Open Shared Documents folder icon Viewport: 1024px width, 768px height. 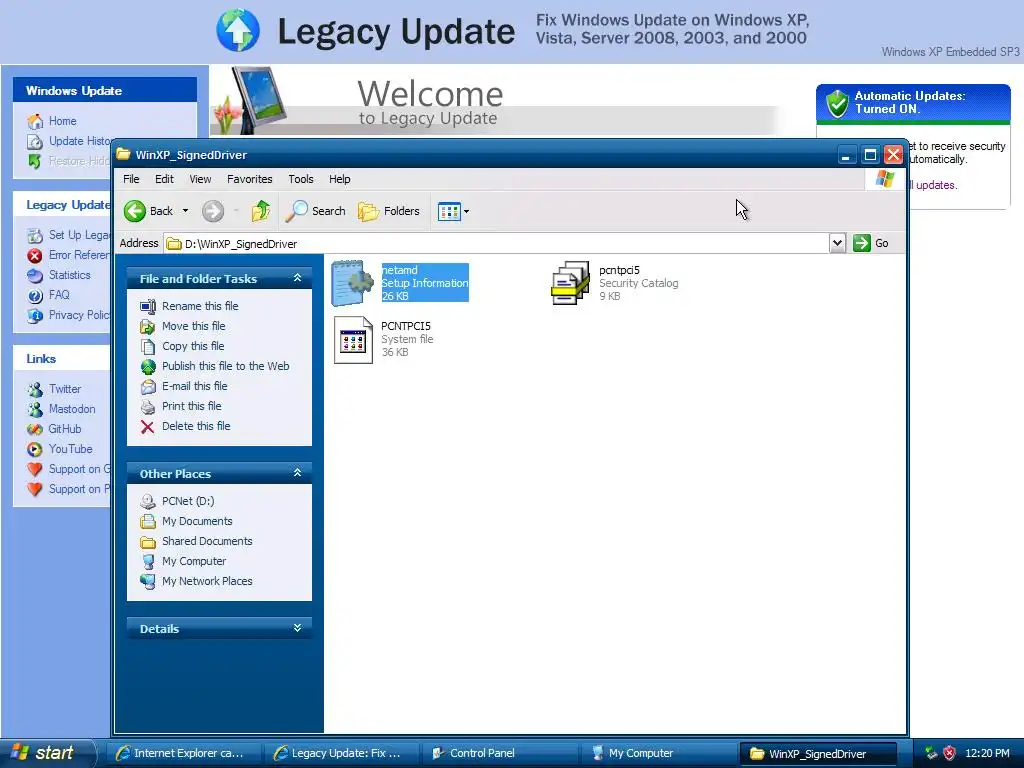point(148,541)
